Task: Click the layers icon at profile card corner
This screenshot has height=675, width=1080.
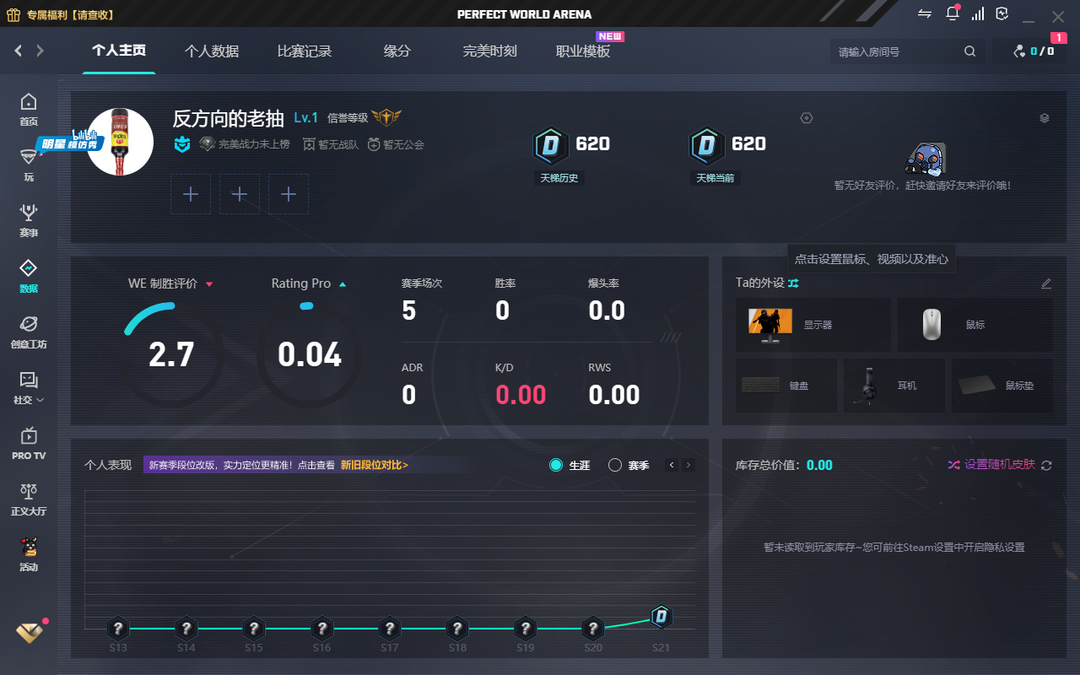Action: pyautogui.click(x=1044, y=118)
